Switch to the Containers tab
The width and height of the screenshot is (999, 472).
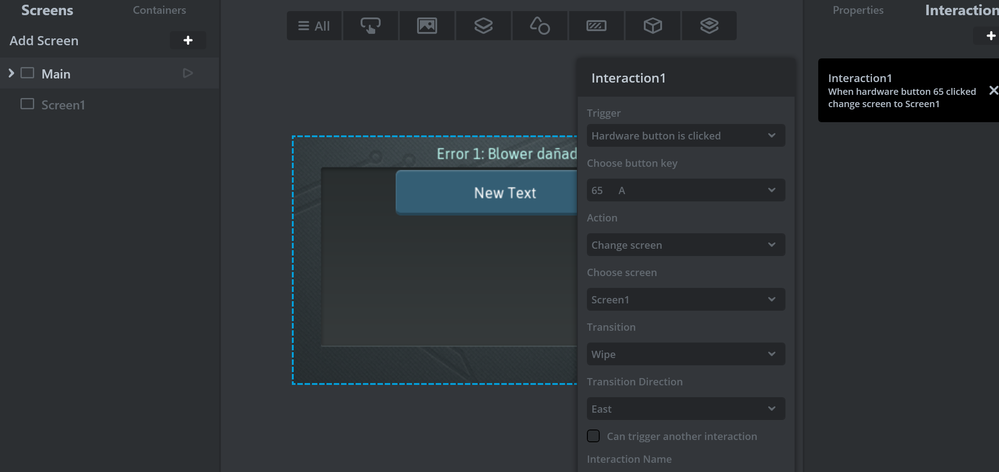coord(159,10)
